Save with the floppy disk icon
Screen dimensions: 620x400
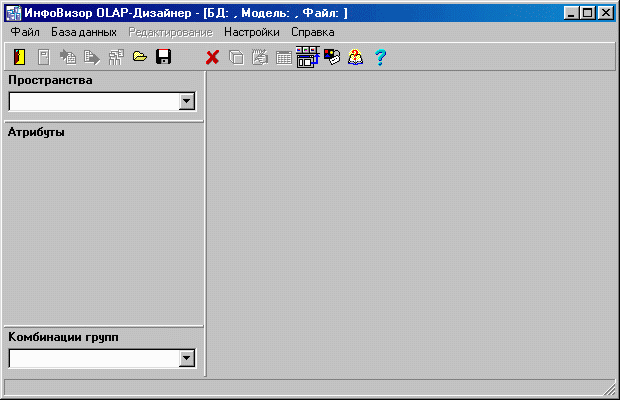click(x=164, y=57)
